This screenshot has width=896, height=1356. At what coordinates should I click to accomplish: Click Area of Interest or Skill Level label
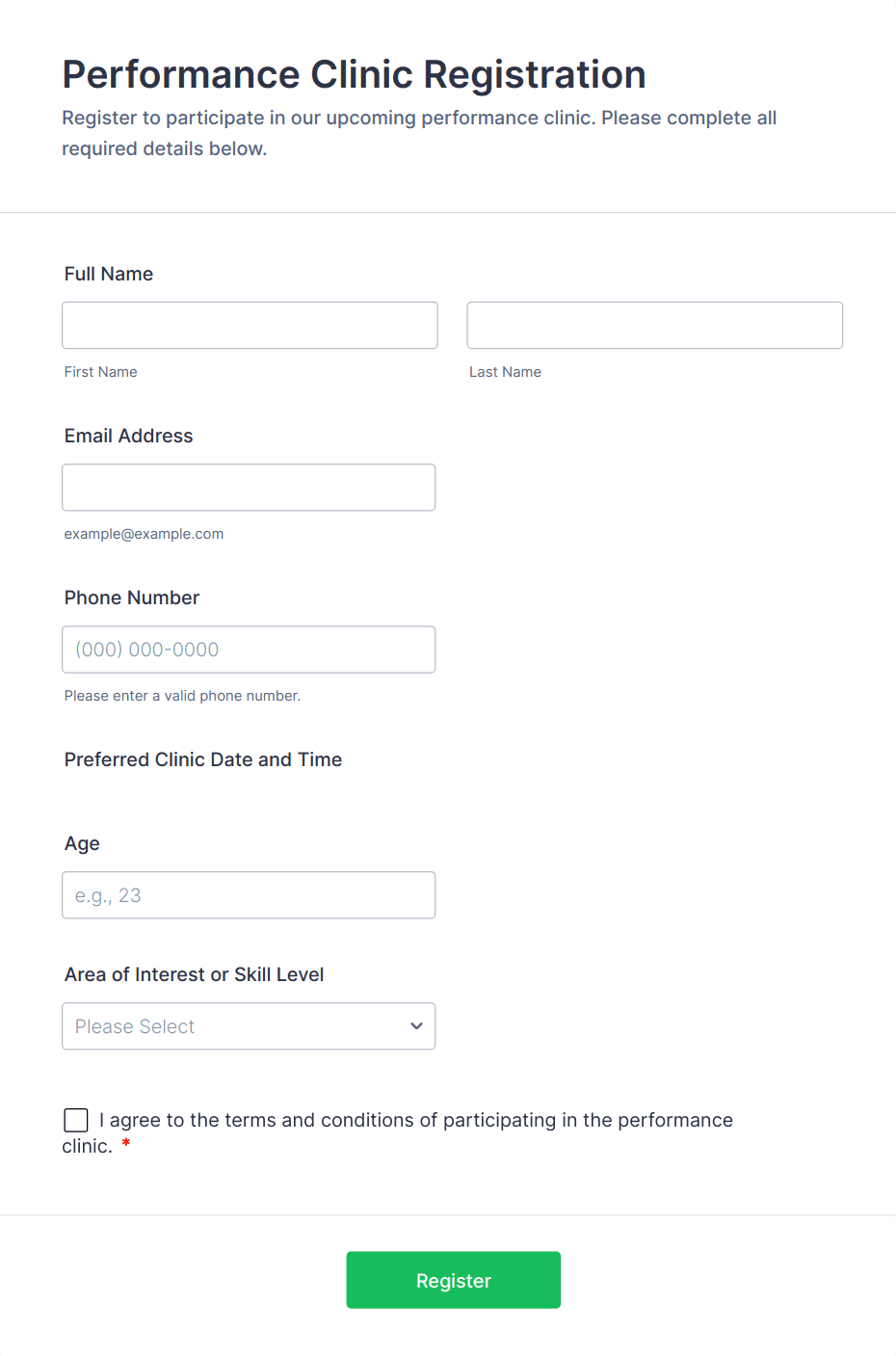(195, 974)
